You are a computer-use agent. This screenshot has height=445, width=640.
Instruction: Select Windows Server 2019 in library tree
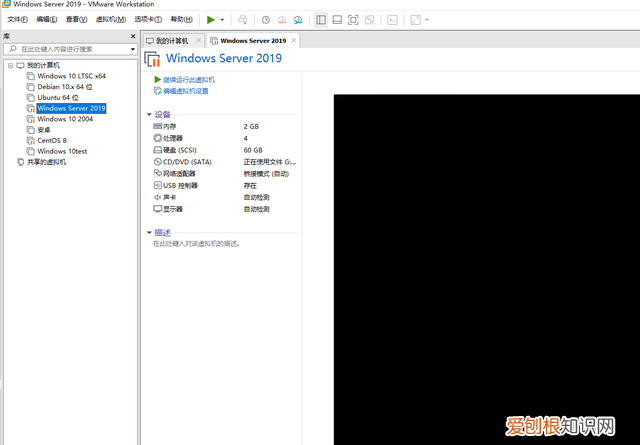pos(71,108)
